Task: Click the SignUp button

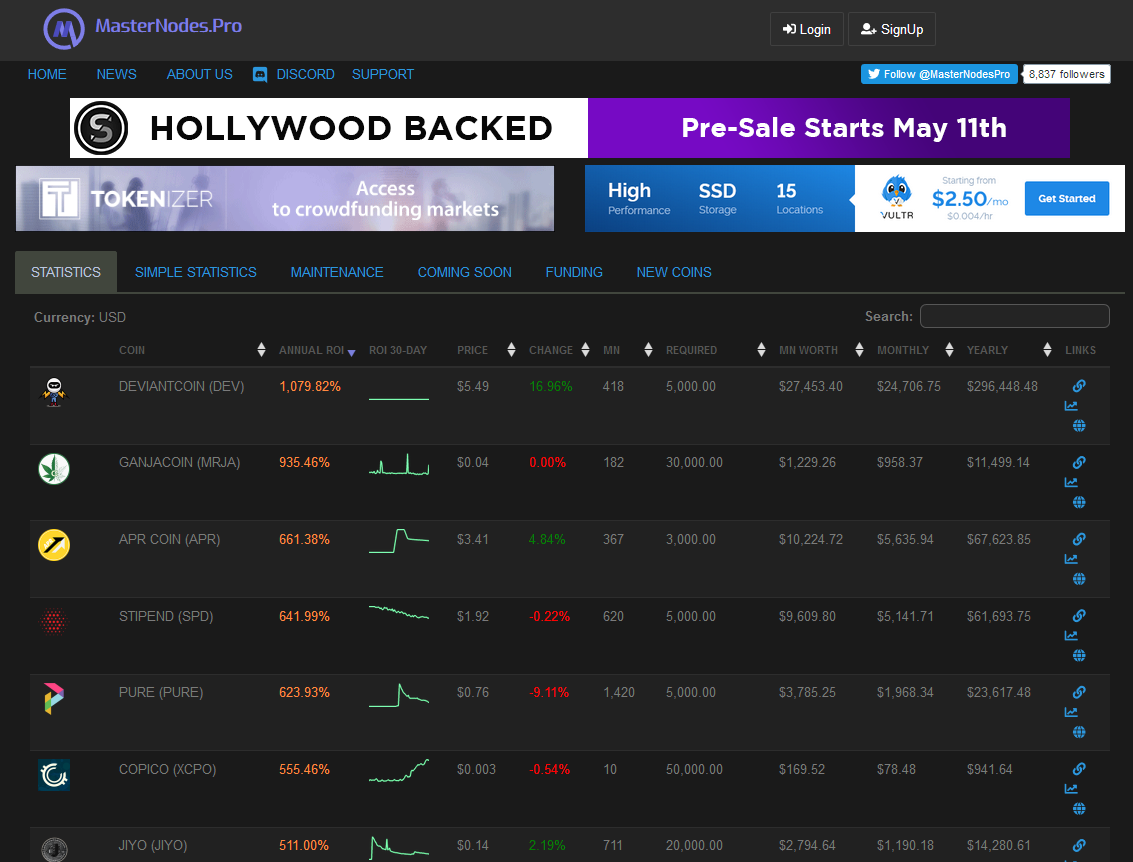Action: click(x=891, y=29)
